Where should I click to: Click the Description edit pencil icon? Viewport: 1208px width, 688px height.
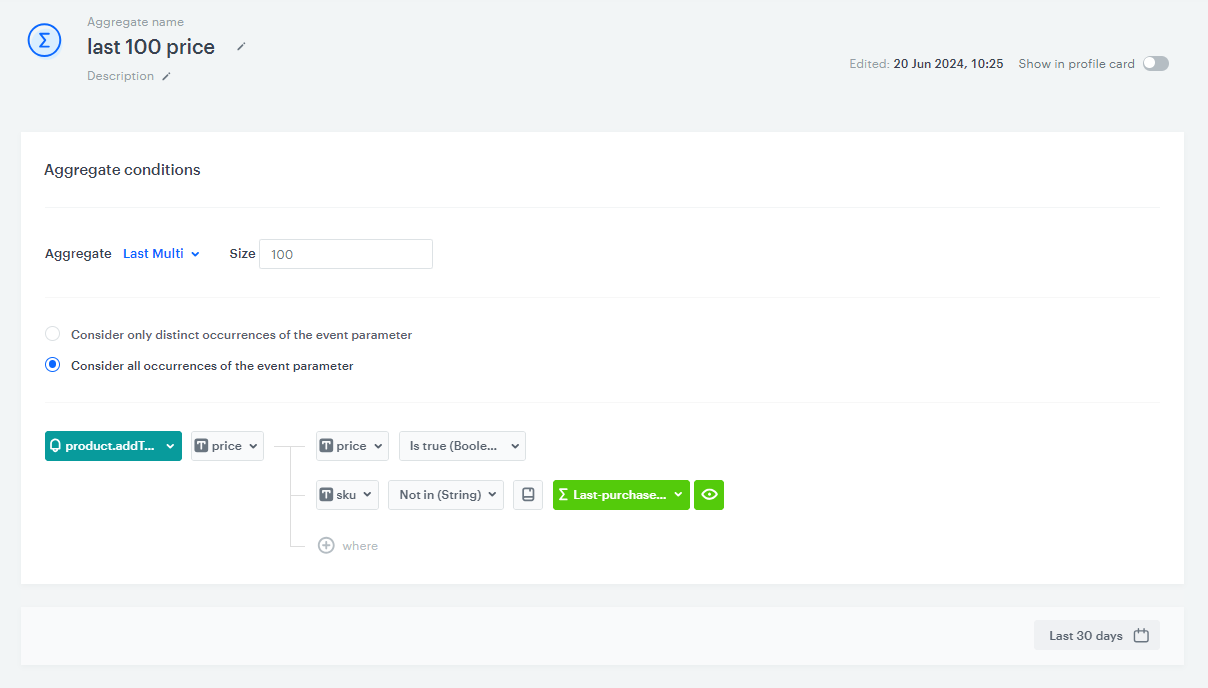[x=166, y=77]
